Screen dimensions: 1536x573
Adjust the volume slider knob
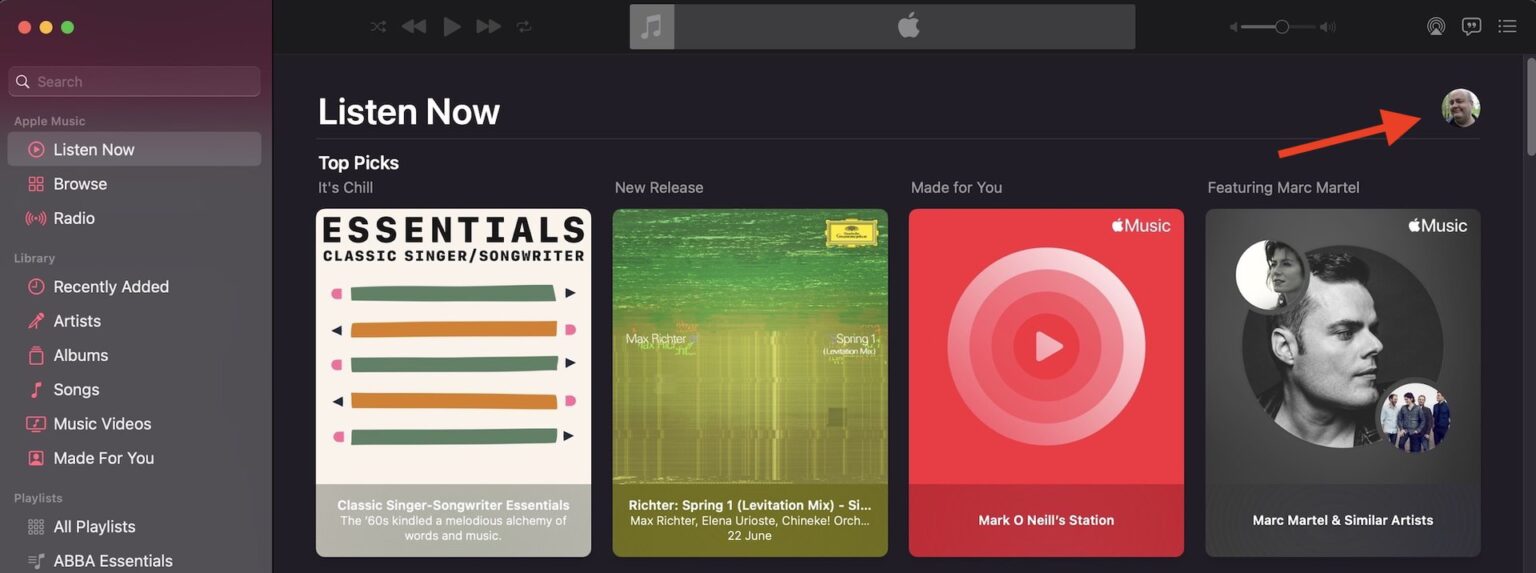click(x=1282, y=27)
